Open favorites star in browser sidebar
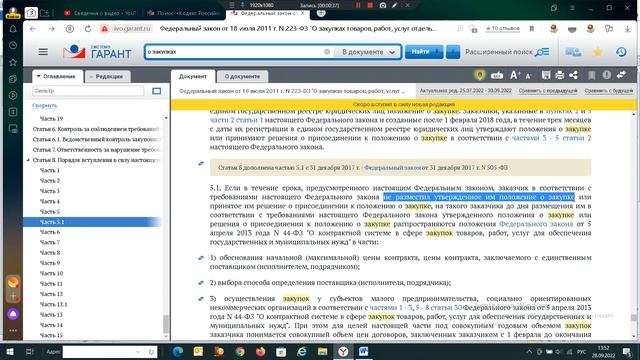The image size is (640, 360). point(13,62)
